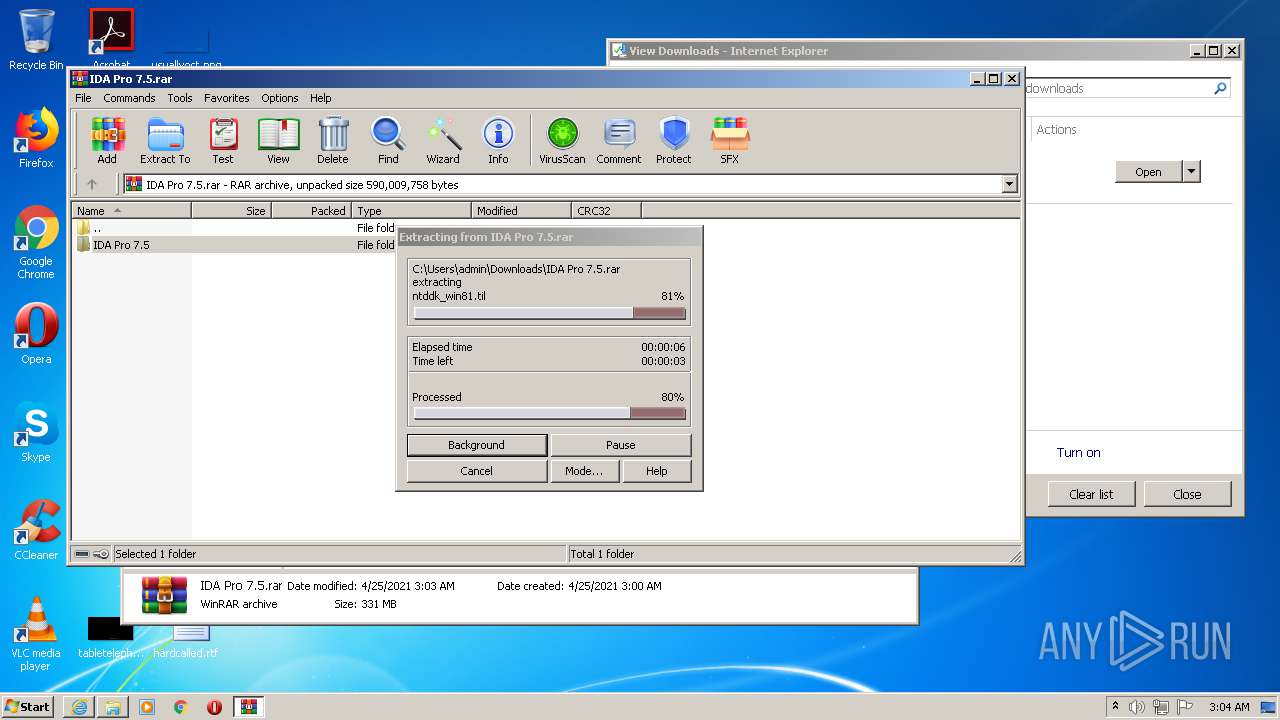
Task: Open the Commands menu
Action: (129, 98)
